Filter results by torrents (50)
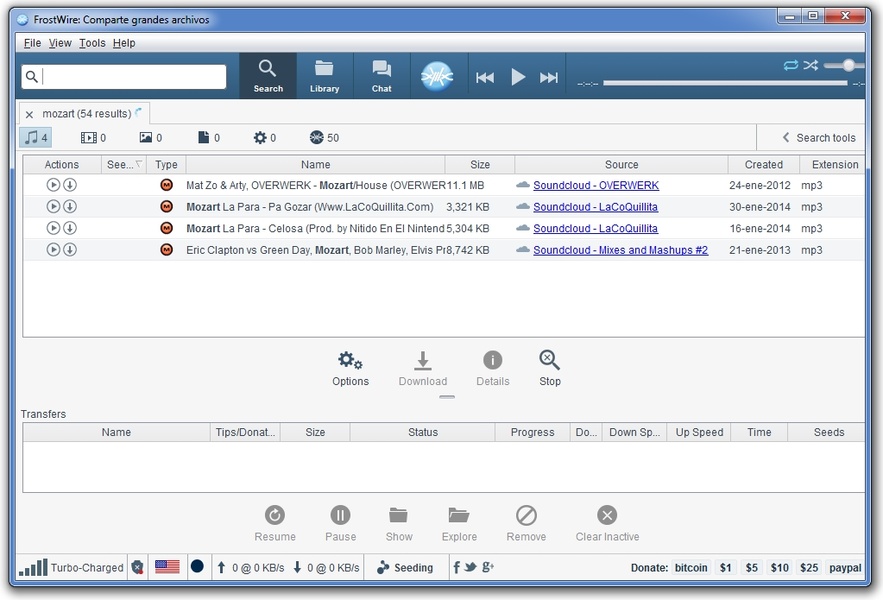This screenshot has width=883, height=600. [x=324, y=138]
